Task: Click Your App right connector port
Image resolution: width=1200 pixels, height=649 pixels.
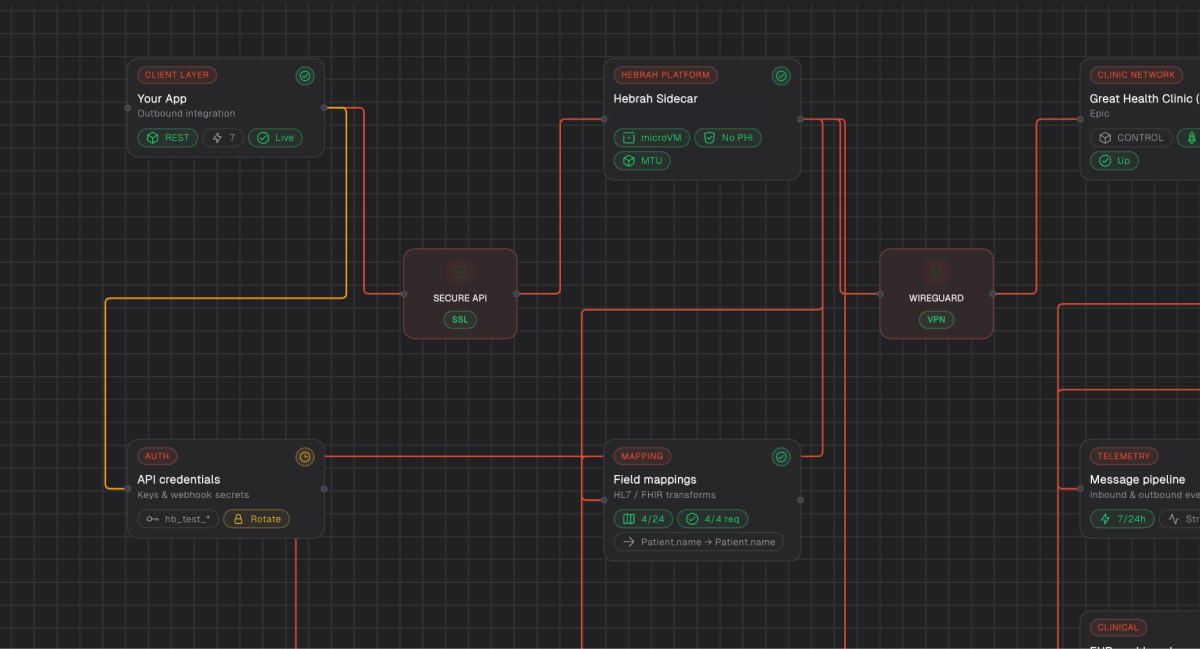Action: click(324, 107)
